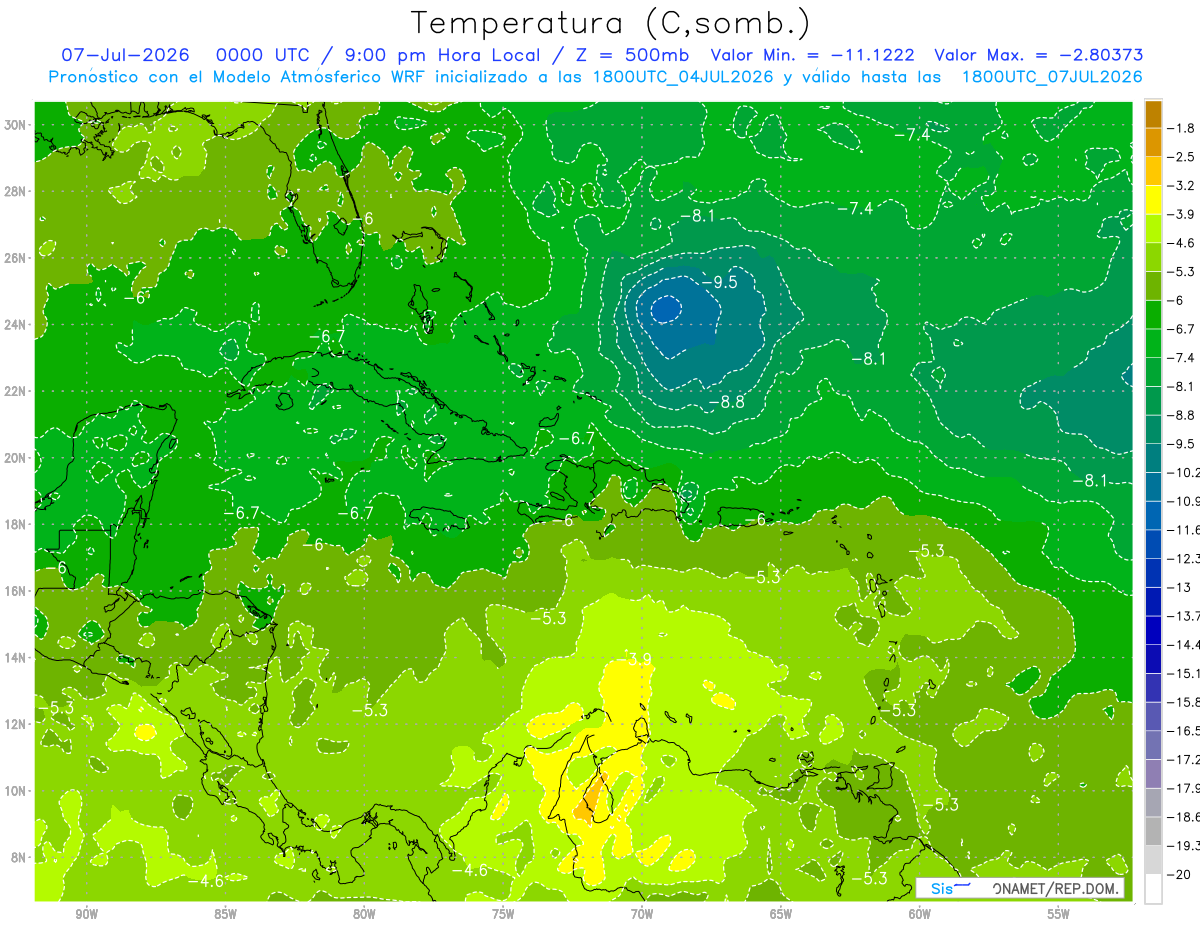This screenshot has height=927, width=1200.
Task: Click the "-16.5" color bar value
Action: point(1184,731)
